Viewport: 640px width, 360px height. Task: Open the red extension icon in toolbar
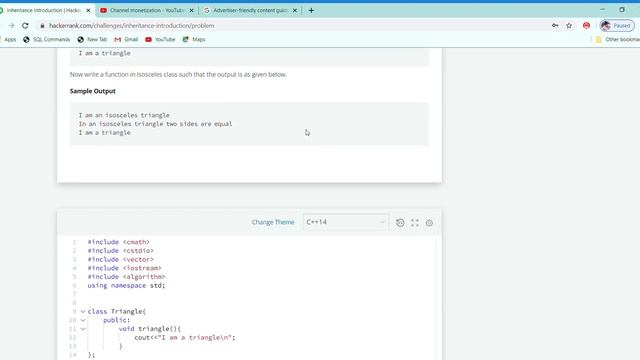(587, 25)
